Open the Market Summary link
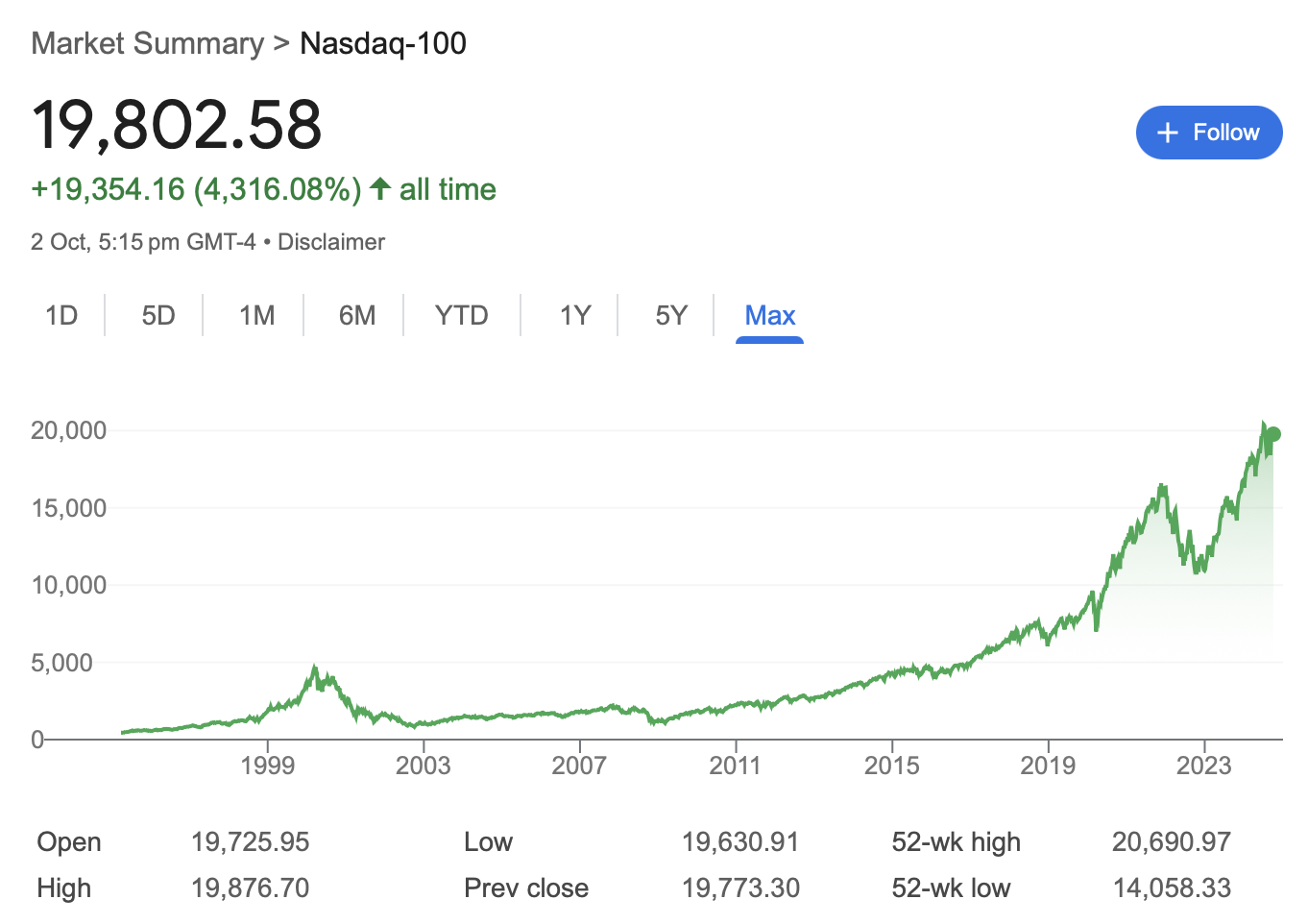The image size is (1308, 924). pyautogui.click(x=147, y=43)
